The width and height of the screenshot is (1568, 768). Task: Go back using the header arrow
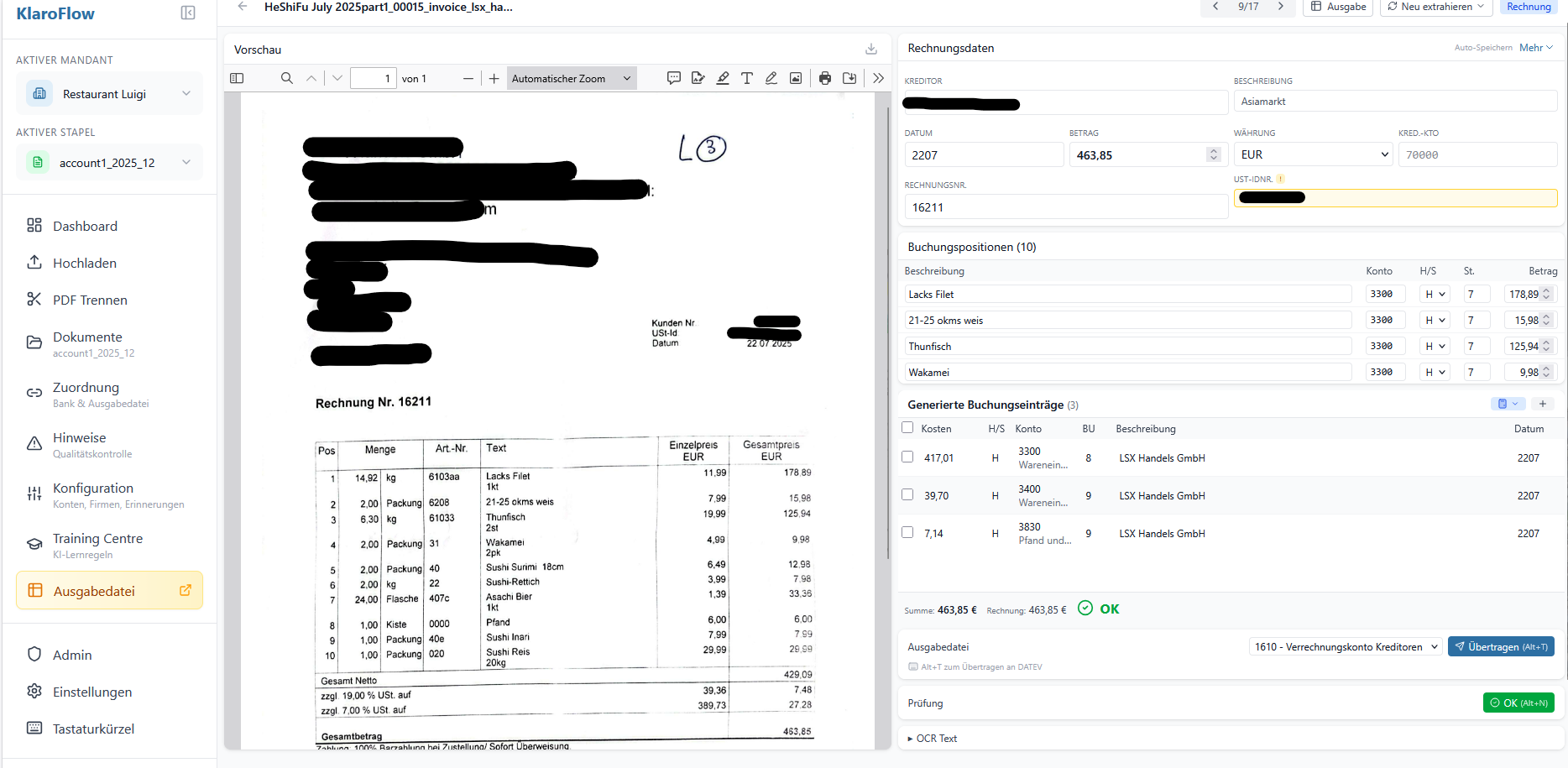coord(243,7)
